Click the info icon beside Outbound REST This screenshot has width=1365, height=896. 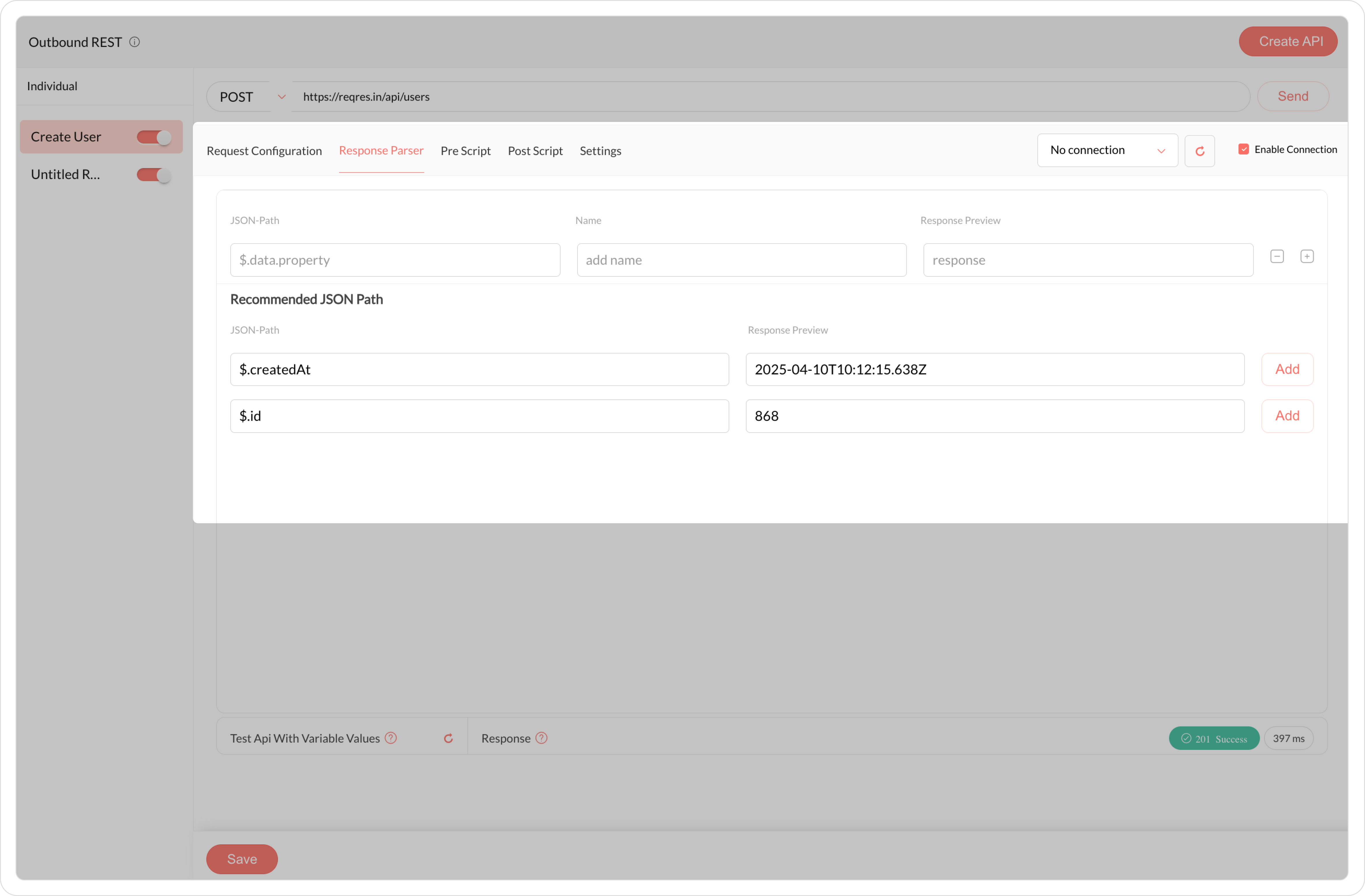pos(135,42)
